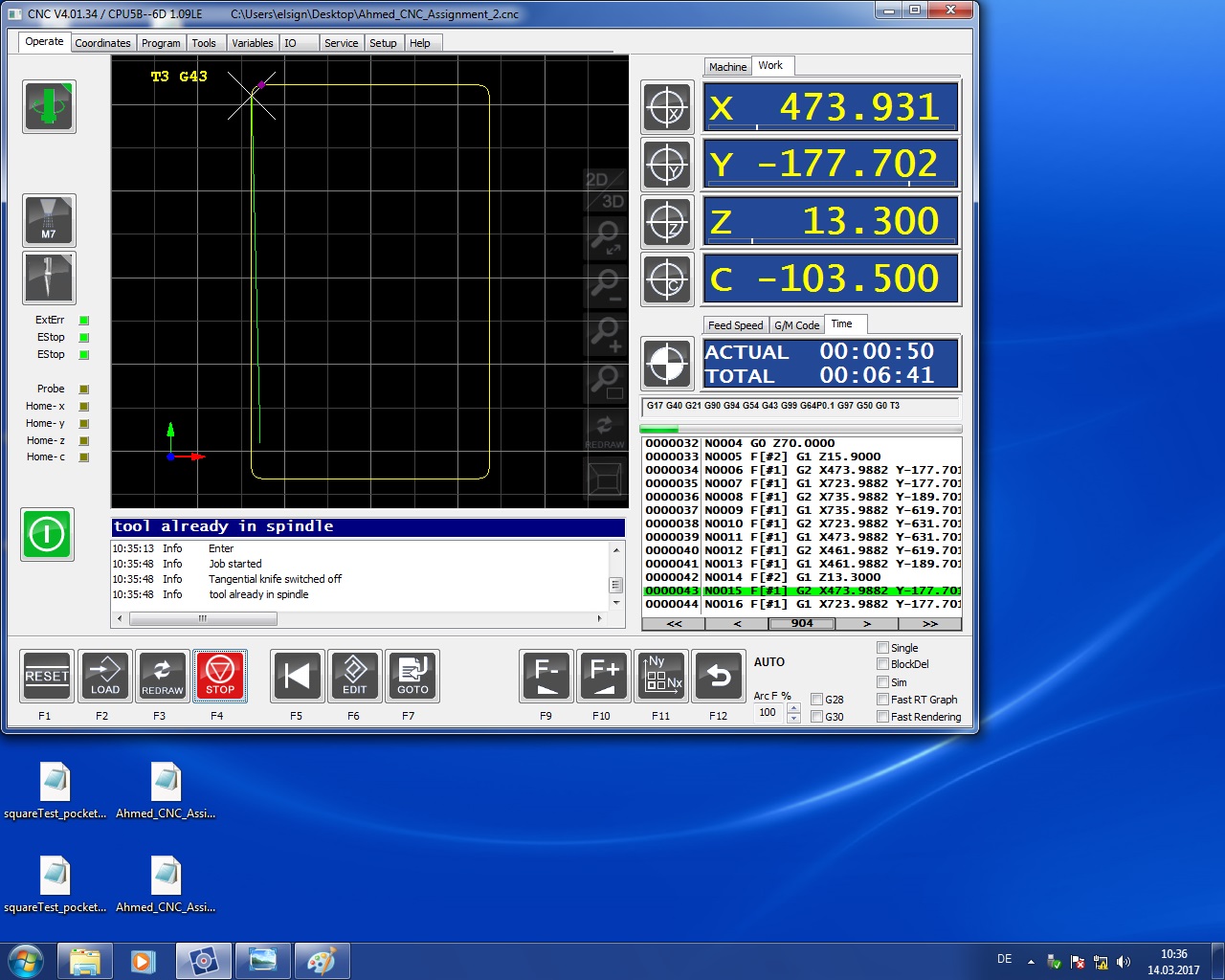Click the GOTO line icon
1225x980 pixels.
pos(413,676)
